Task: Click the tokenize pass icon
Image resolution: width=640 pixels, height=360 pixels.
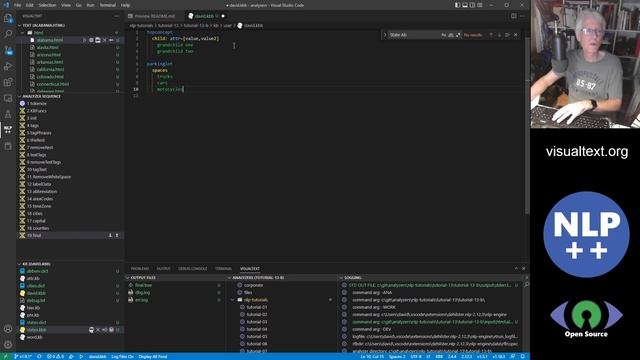Action: (x=22, y=104)
